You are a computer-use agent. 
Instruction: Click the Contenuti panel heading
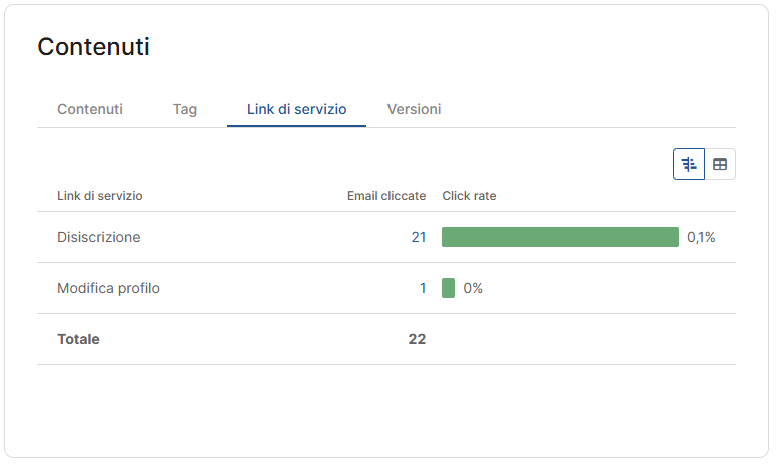coord(94,47)
